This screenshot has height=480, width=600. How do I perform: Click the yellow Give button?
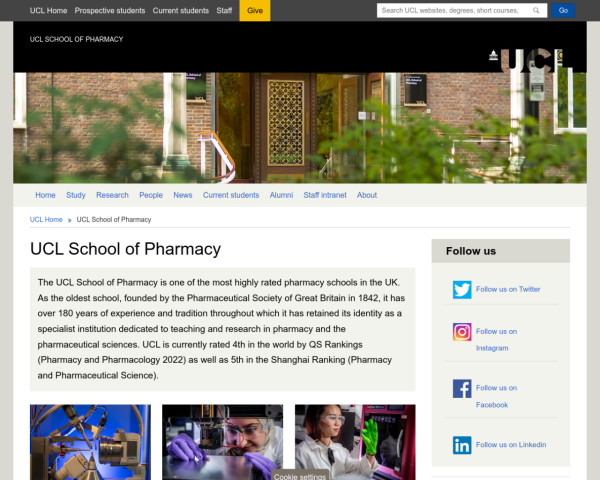coord(255,10)
